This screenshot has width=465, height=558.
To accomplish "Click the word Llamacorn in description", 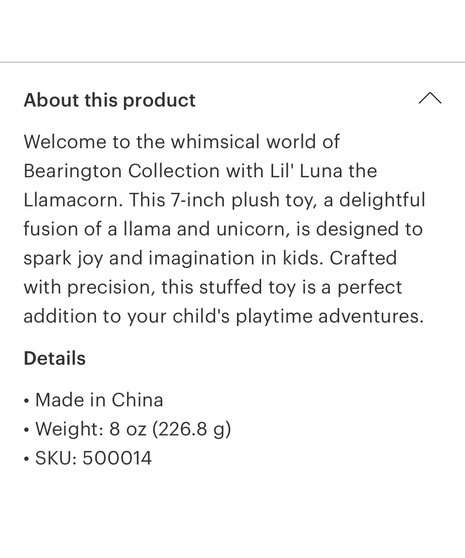I will pyautogui.click(x=73, y=200).
